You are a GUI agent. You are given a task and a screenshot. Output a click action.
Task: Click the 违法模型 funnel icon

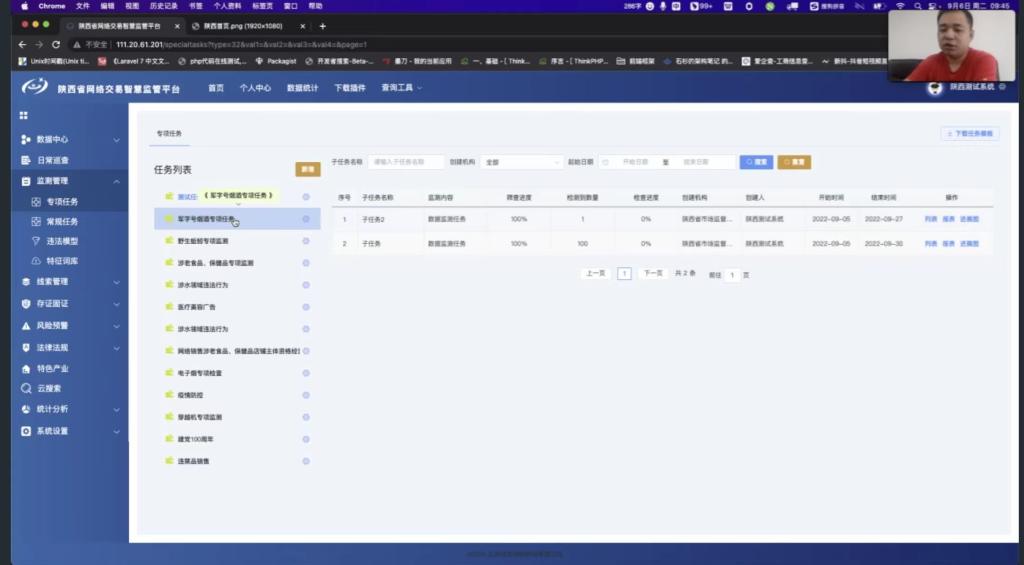(x=36, y=241)
